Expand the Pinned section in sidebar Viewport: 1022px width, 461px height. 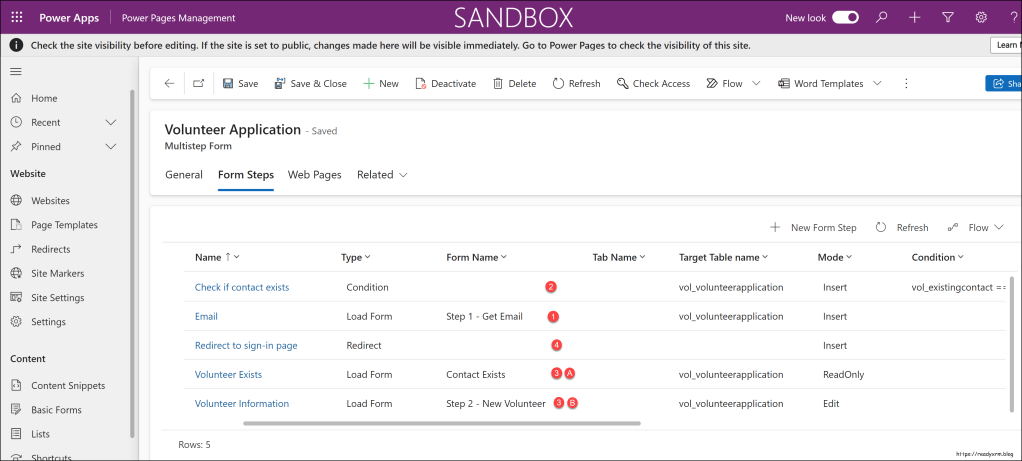point(111,146)
